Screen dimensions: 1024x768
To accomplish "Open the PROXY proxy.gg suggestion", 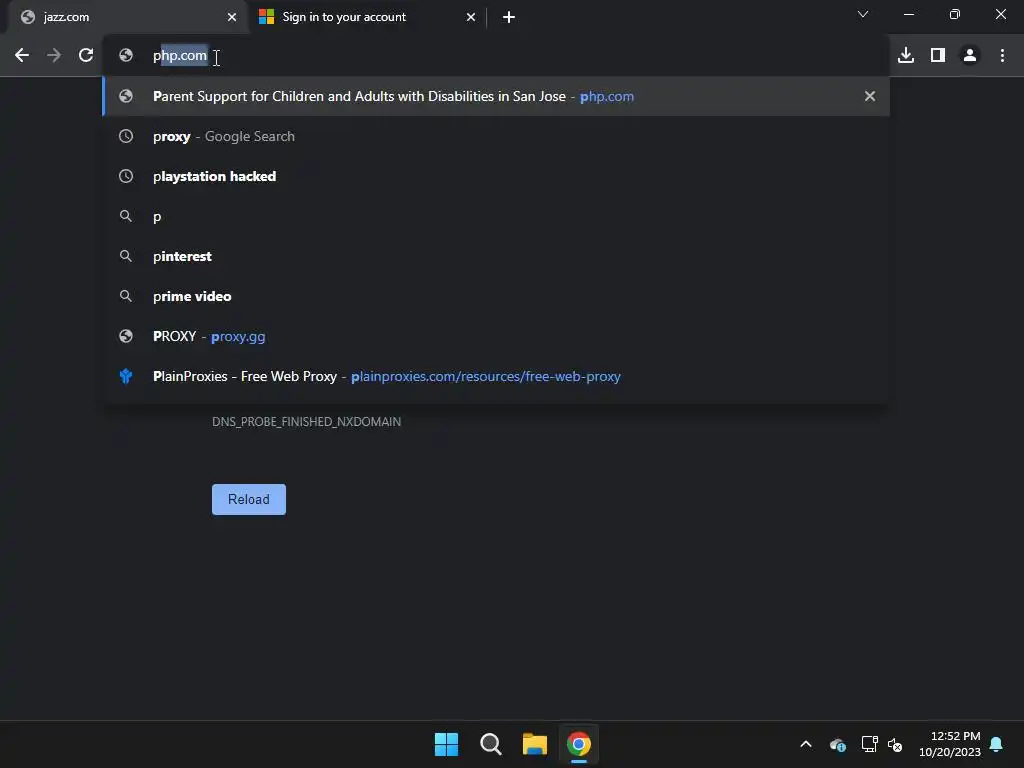I will (496, 336).
